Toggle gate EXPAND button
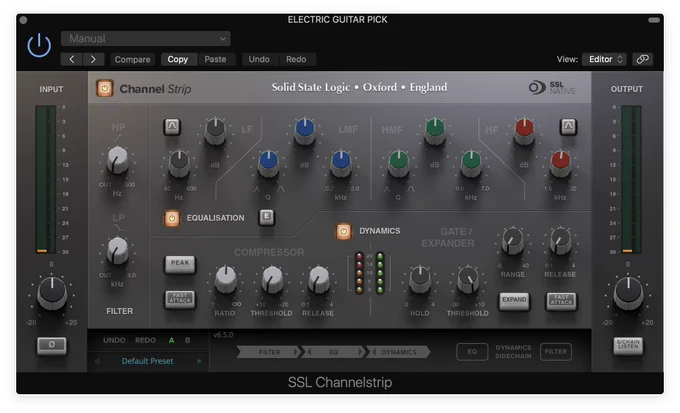The width and height of the screenshot is (680, 413). 514,300
